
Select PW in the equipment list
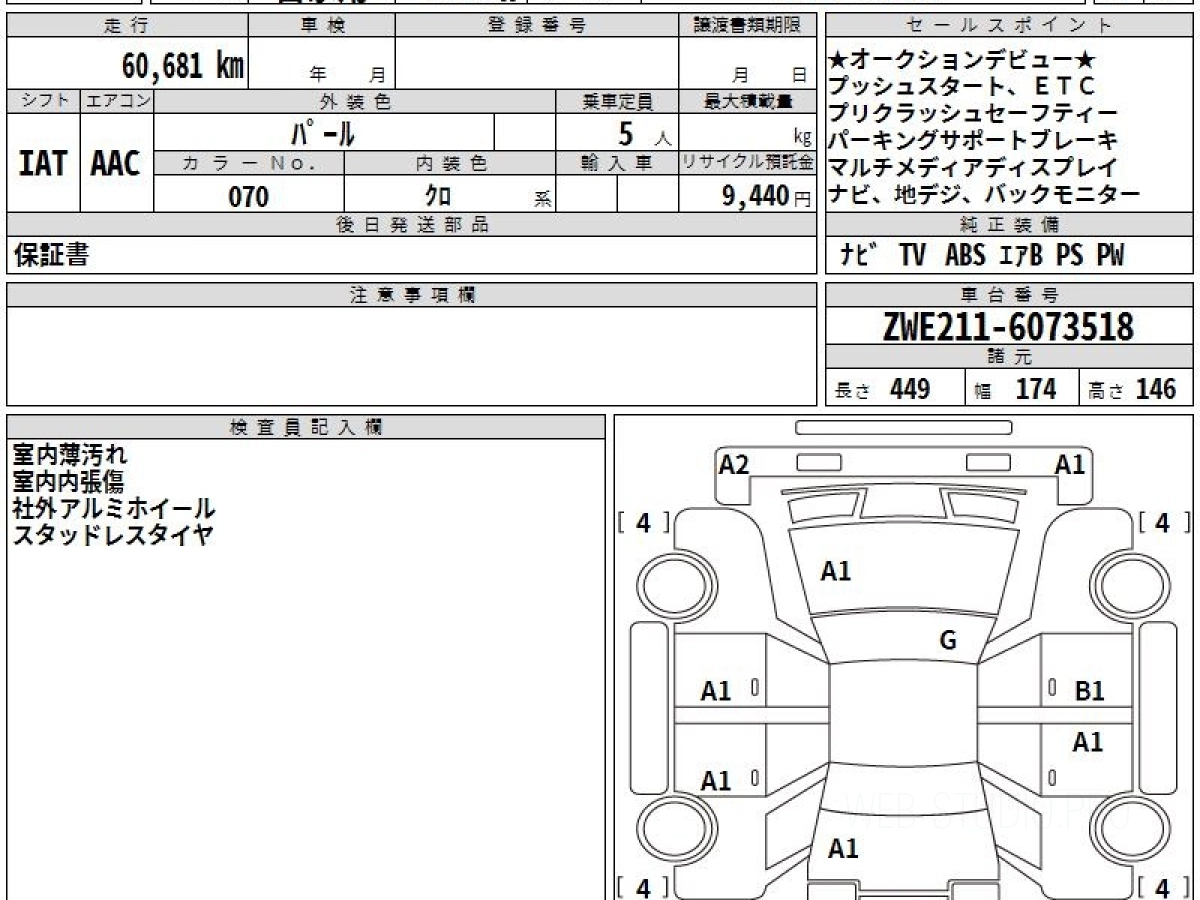(1110, 256)
